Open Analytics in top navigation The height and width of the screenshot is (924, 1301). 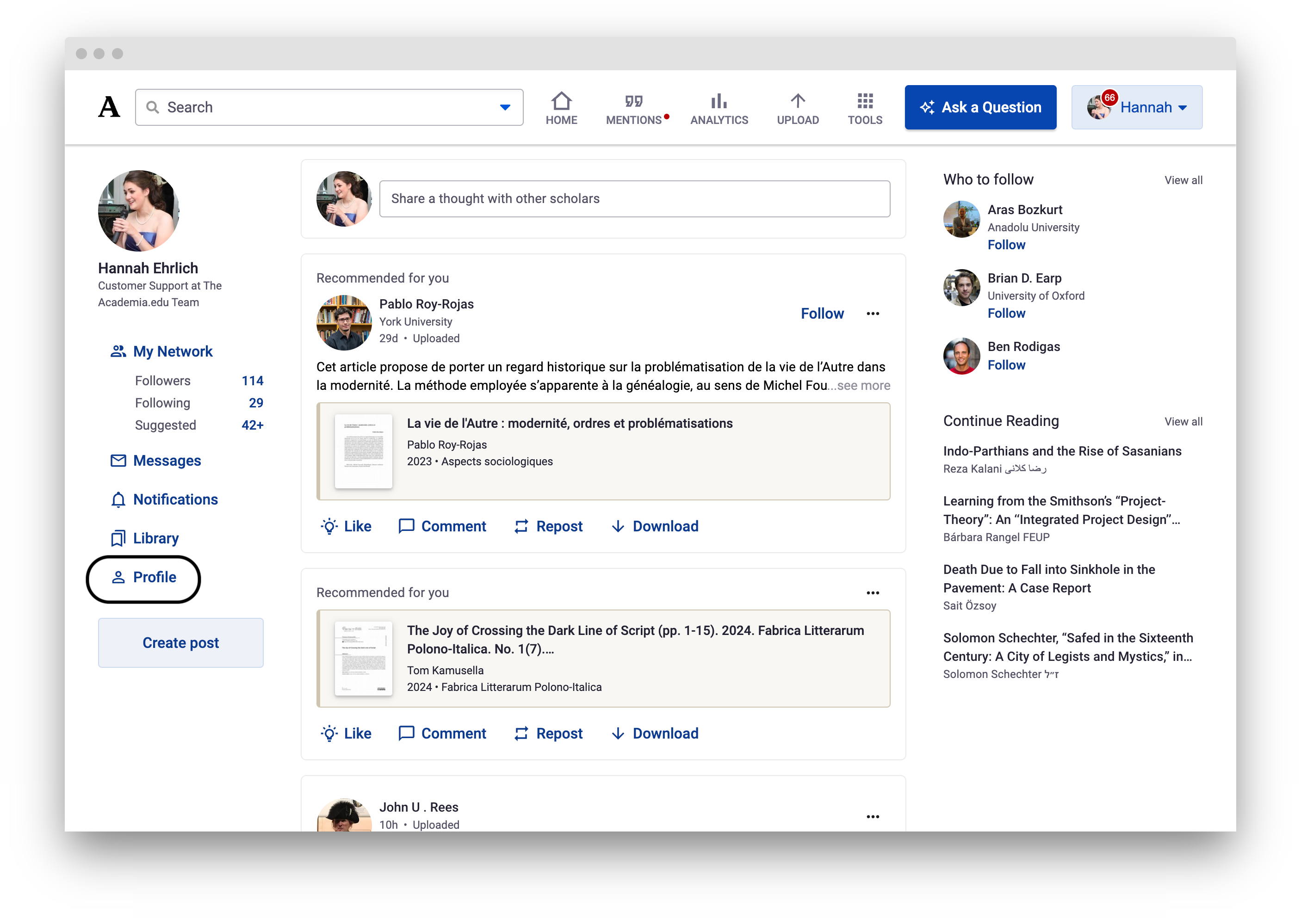tap(719, 108)
